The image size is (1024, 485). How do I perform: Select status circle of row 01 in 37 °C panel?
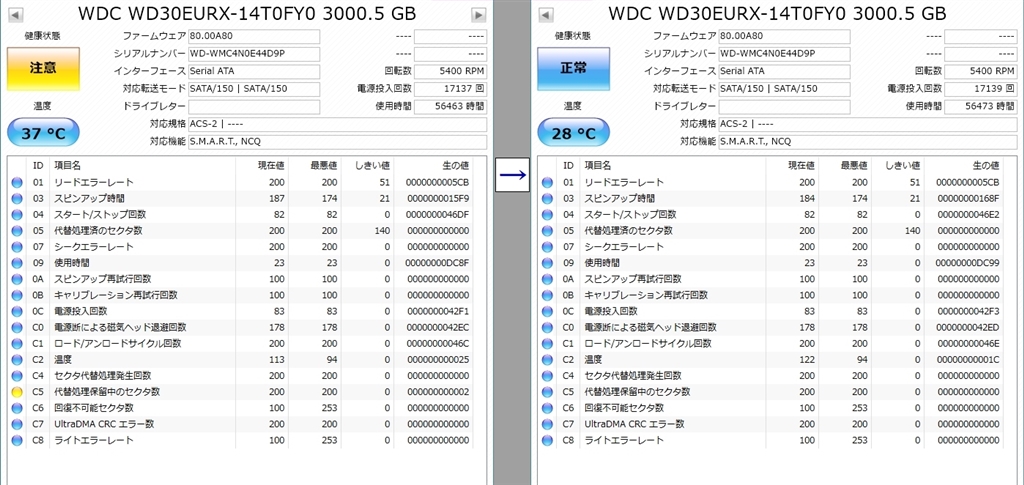click(17, 183)
